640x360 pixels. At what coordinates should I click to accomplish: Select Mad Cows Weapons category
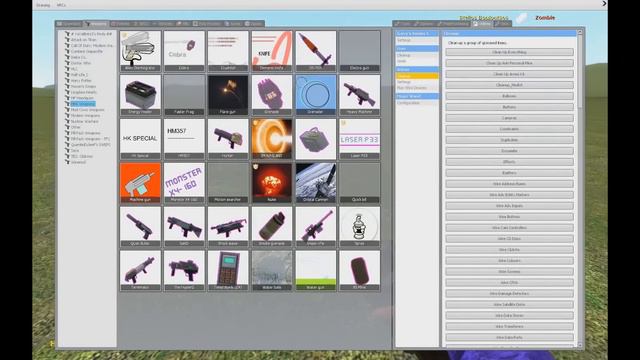(87, 110)
